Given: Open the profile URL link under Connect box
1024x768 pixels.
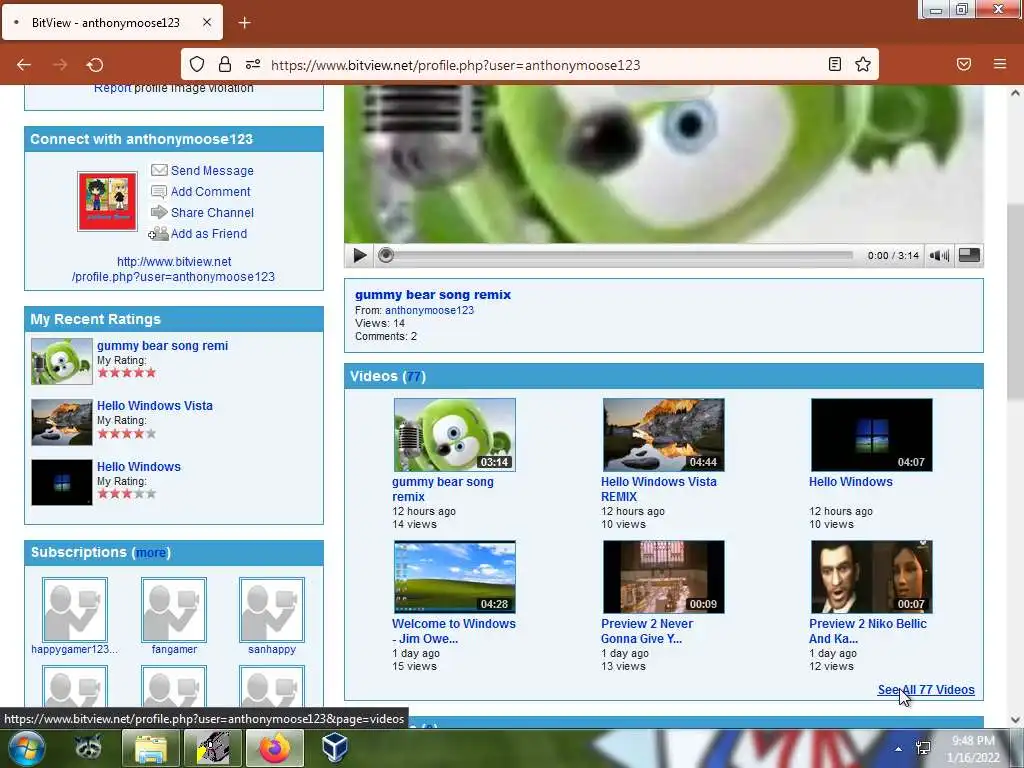Looking at the screenshot, I should 174,269.
